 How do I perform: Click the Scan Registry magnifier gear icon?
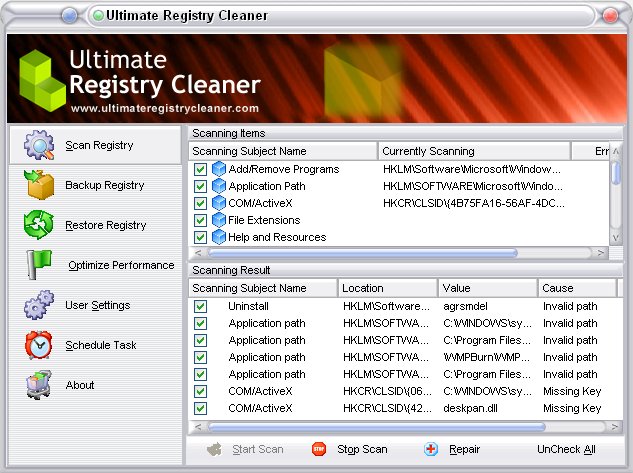pyautogui.click(x=39, y=144)
